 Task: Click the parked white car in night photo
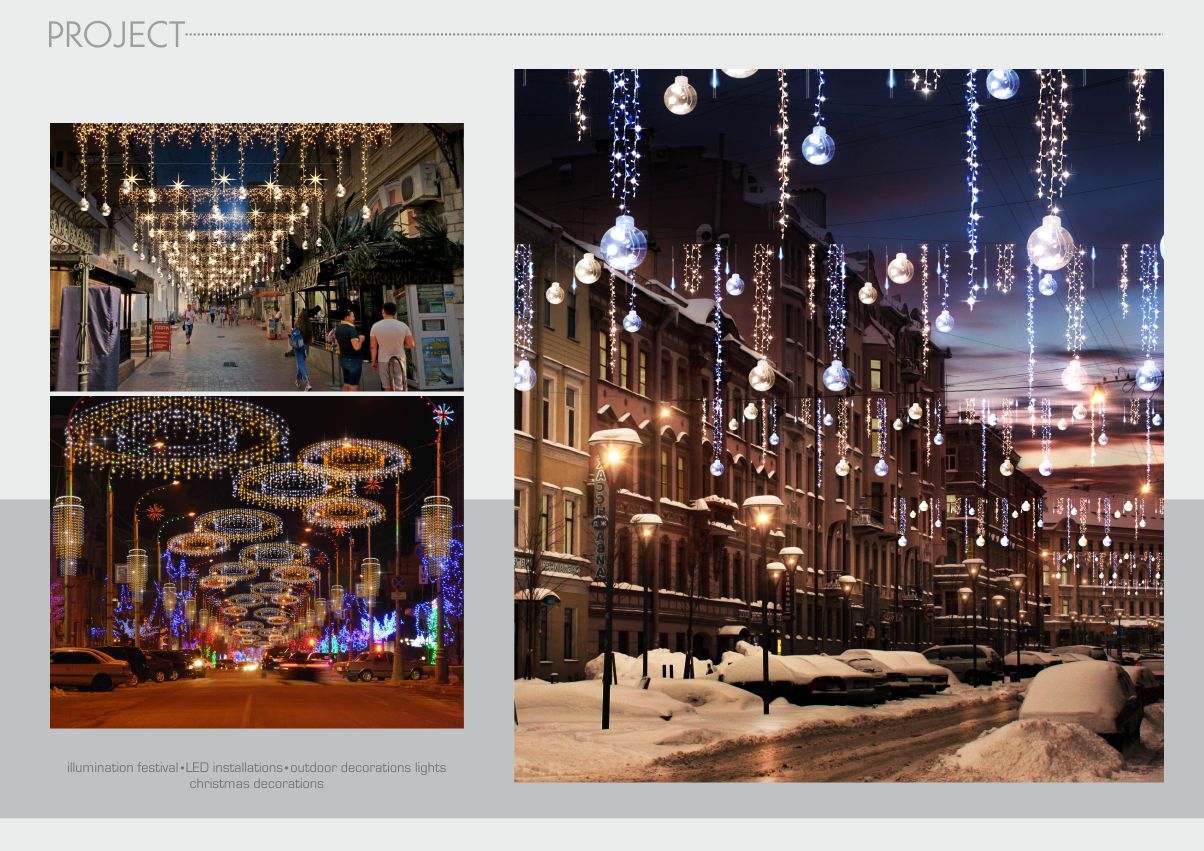coord(88,668)
